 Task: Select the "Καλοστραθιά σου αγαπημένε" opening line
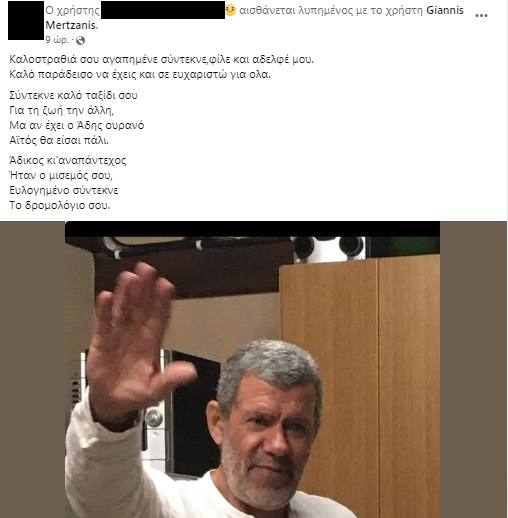tap(161, 59)
